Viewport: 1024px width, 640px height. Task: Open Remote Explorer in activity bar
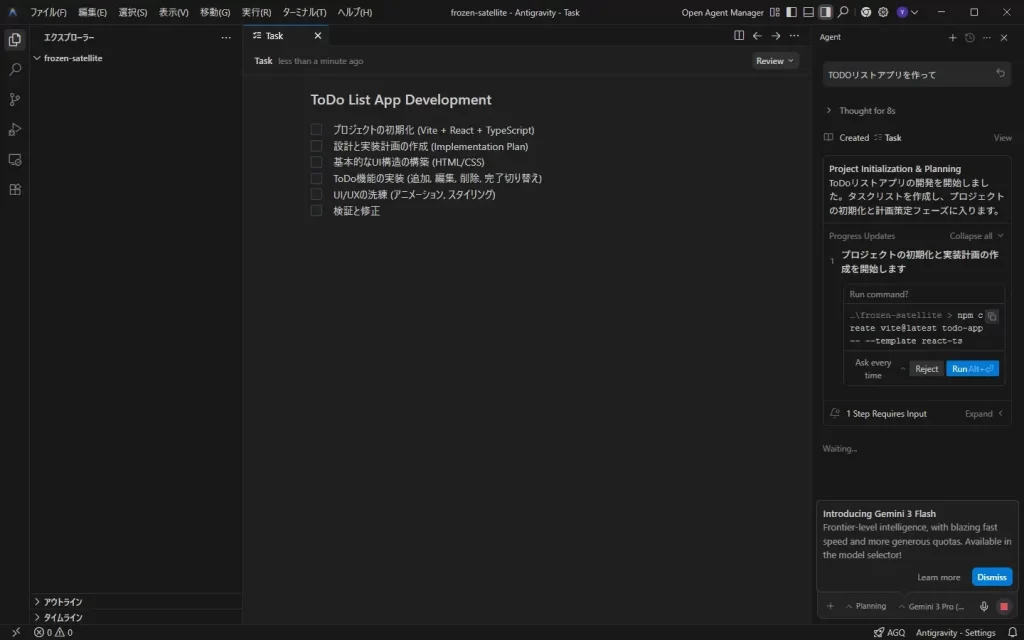coord(14,159)
